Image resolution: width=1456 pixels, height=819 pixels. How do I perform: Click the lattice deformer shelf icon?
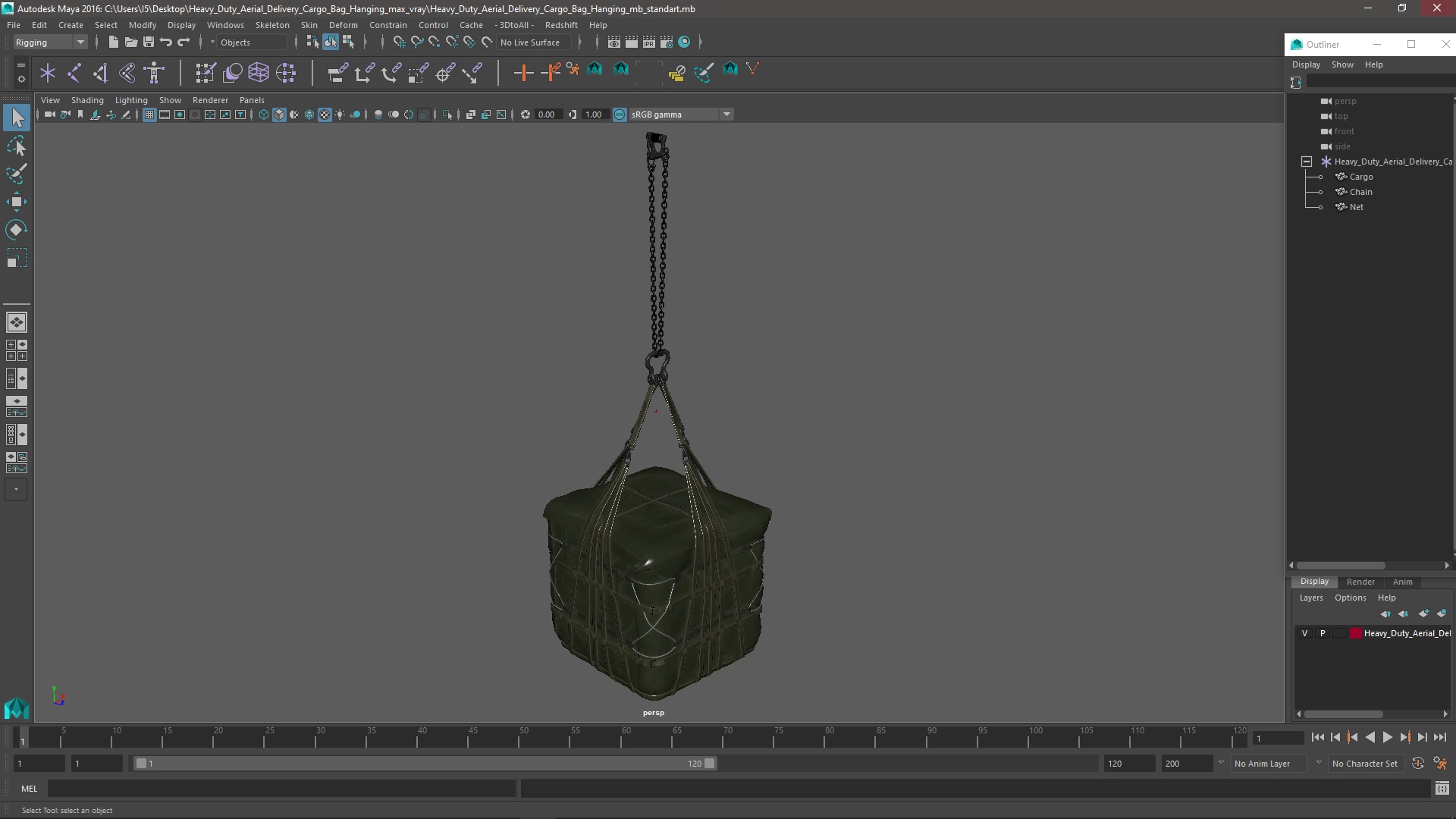pyautogui.click(x=259, y=73)
